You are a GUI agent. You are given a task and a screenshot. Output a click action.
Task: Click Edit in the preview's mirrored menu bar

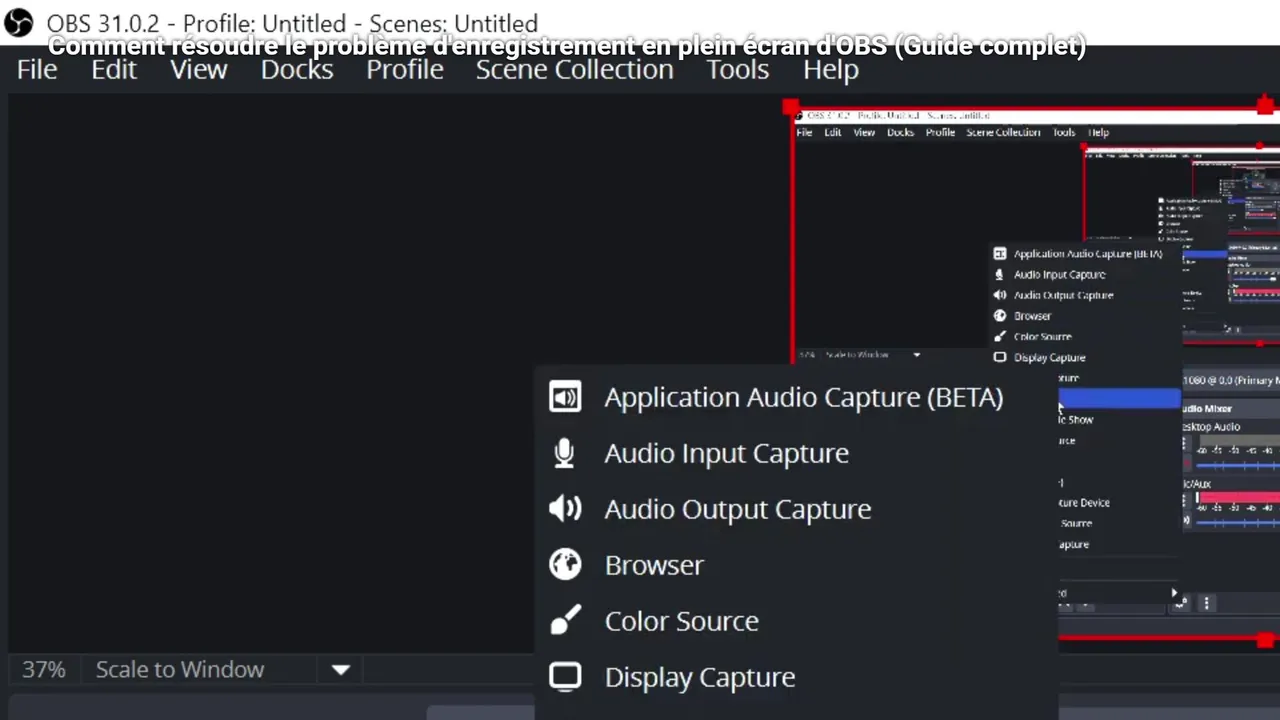833,132
